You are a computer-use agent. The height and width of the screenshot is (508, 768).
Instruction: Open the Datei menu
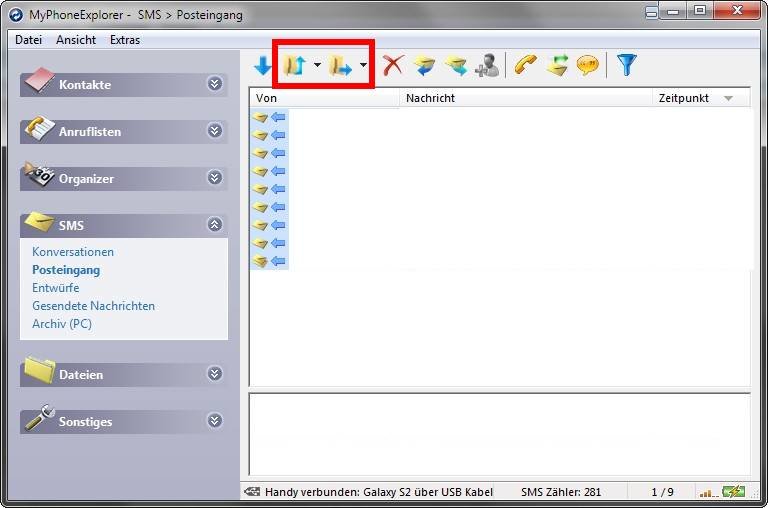click(x=28, y=40)
